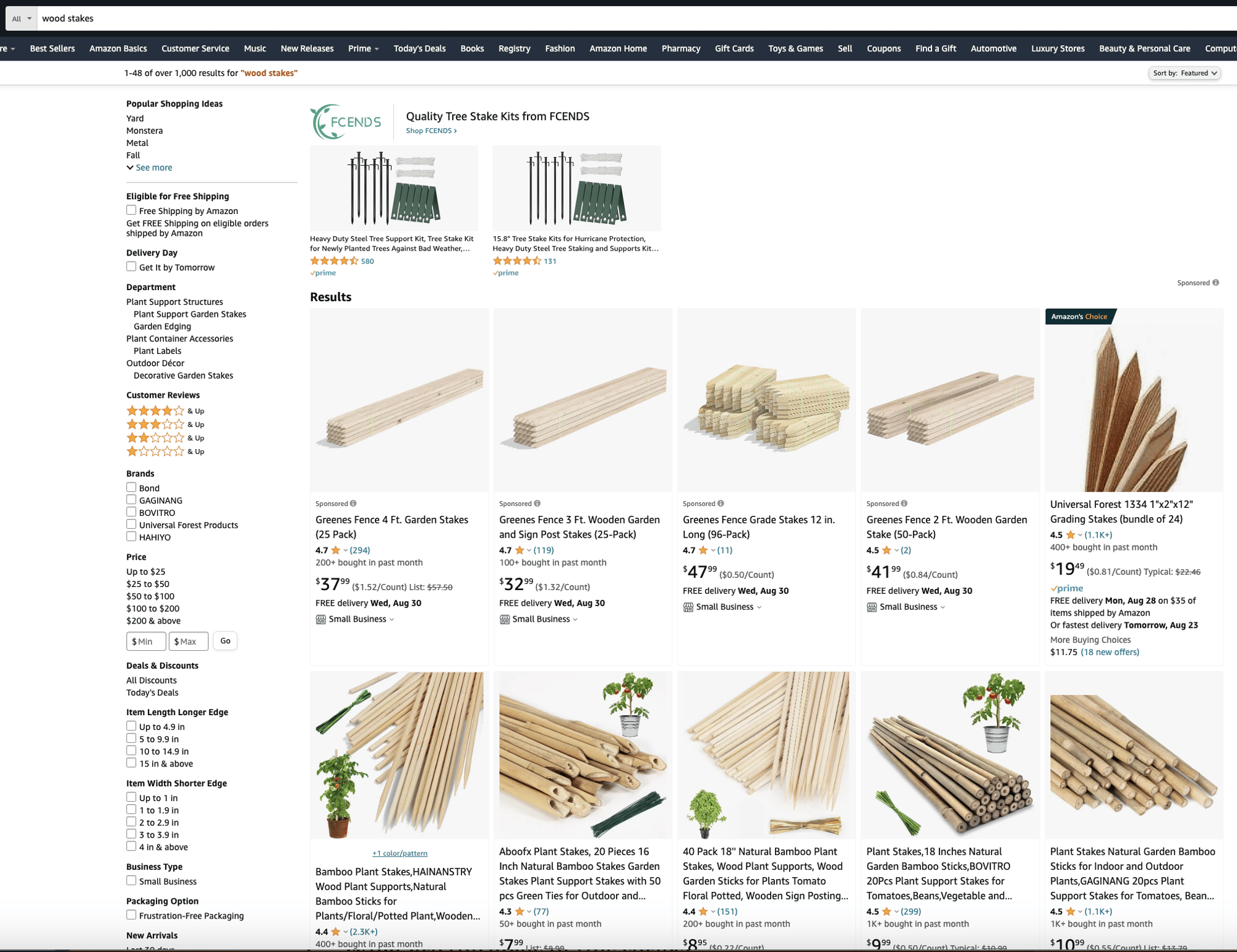The height and width of the screenshot is (952, 1237).
Task: Filter by 1 star & Up rating
Action: pyautogui.click(x=165, y=452)
